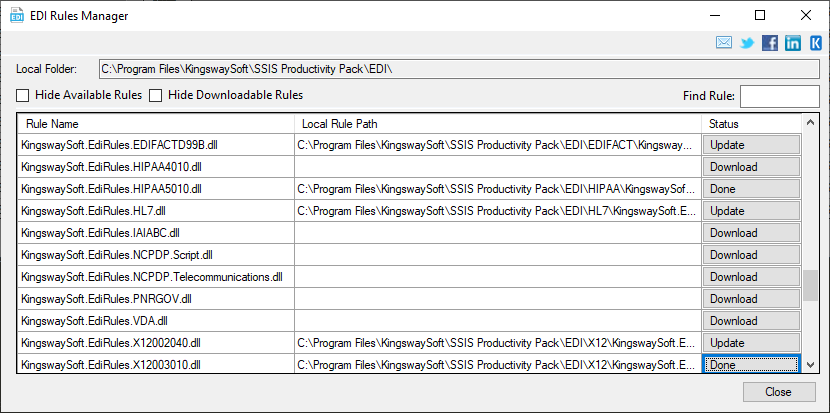Click the vertical scrollbar thumb
830x413 pixels.
coord(810,285)
